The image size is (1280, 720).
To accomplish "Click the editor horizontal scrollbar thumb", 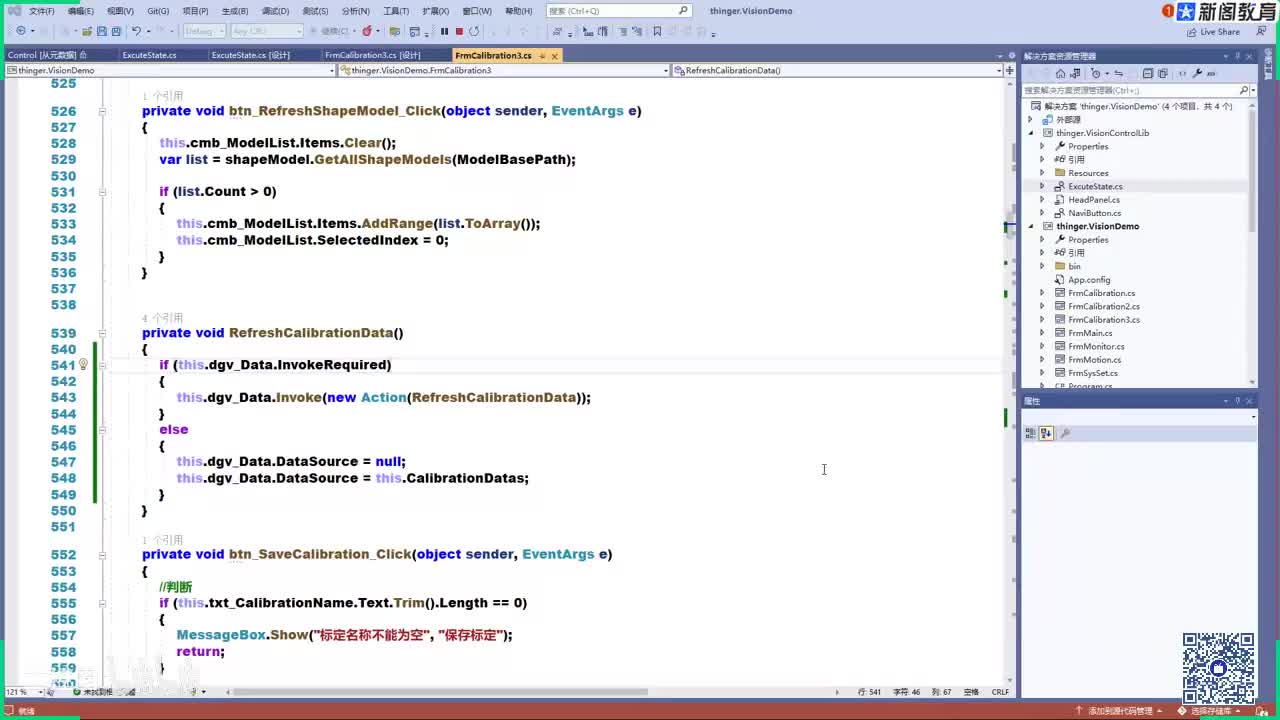I will point(440,692).
